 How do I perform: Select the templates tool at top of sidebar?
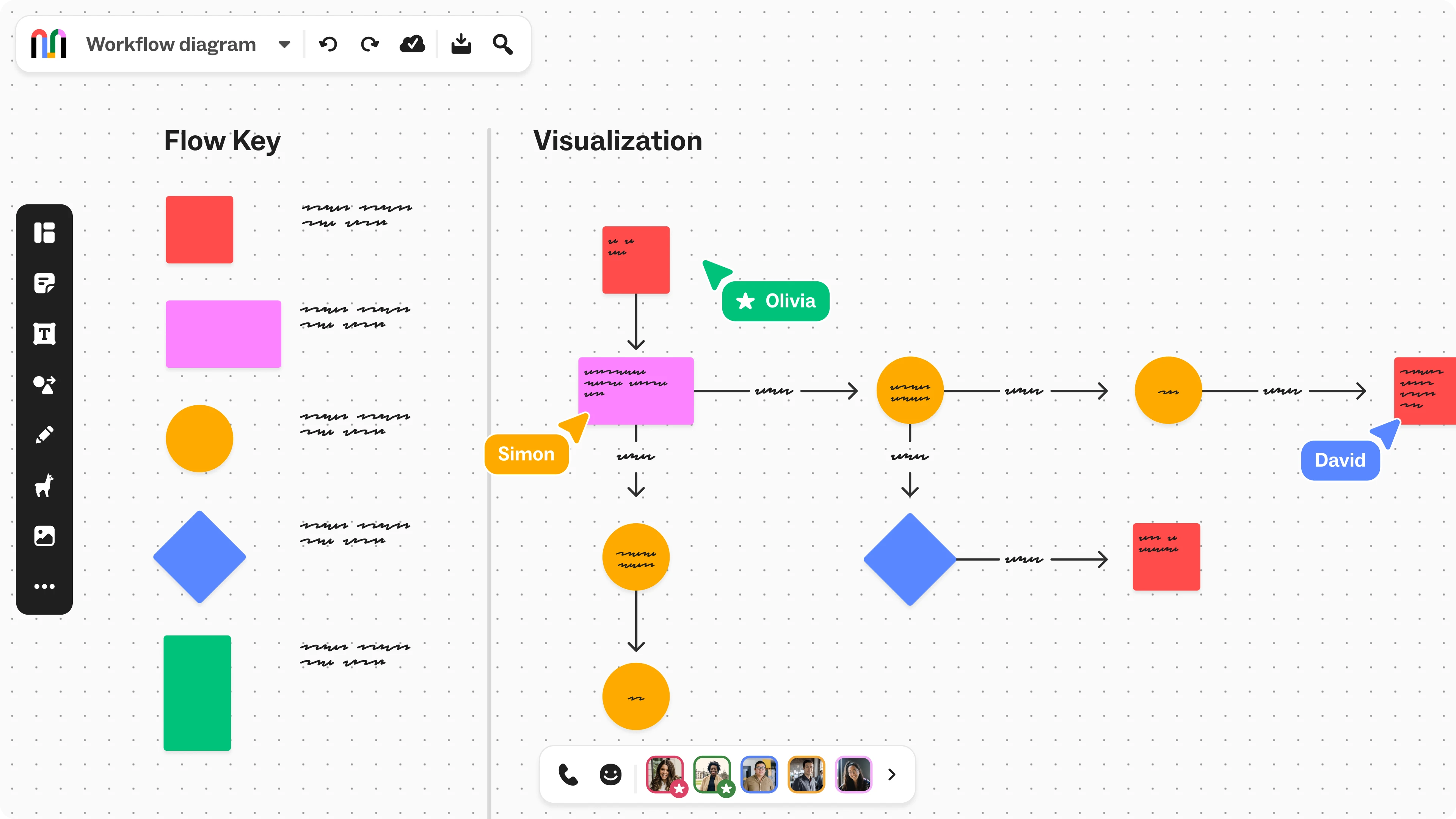tap(45, 232)
